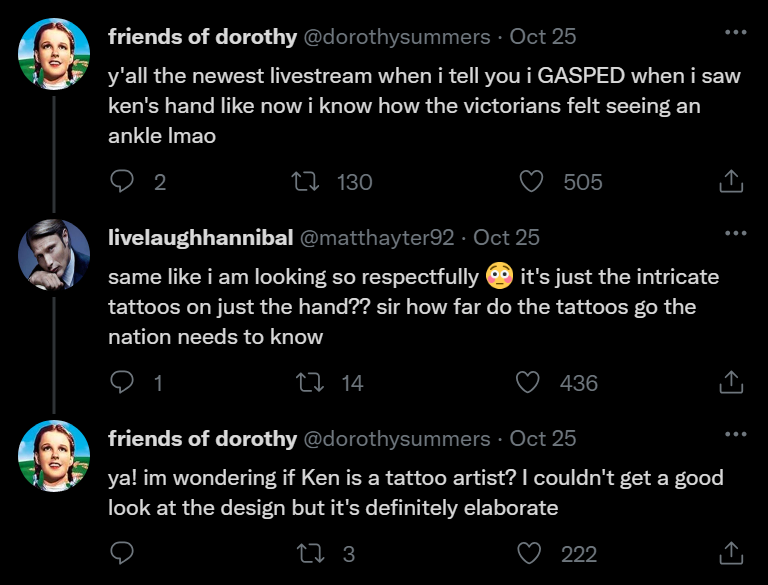Open livelaughhannibal's profile name link

(200, 237)
